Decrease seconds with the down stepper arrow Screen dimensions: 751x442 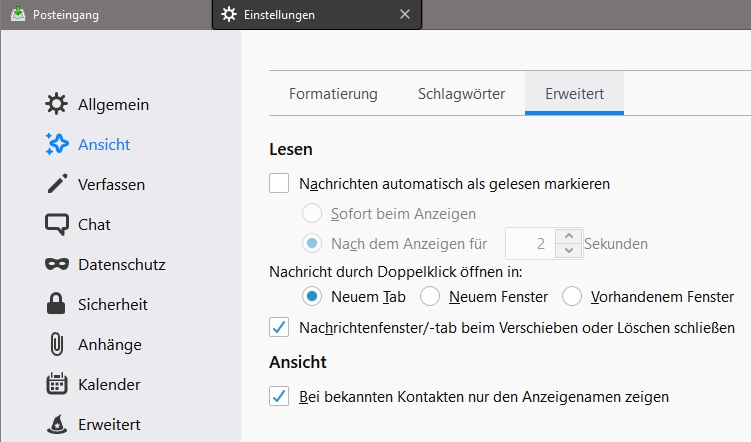(x=568, y=250)
